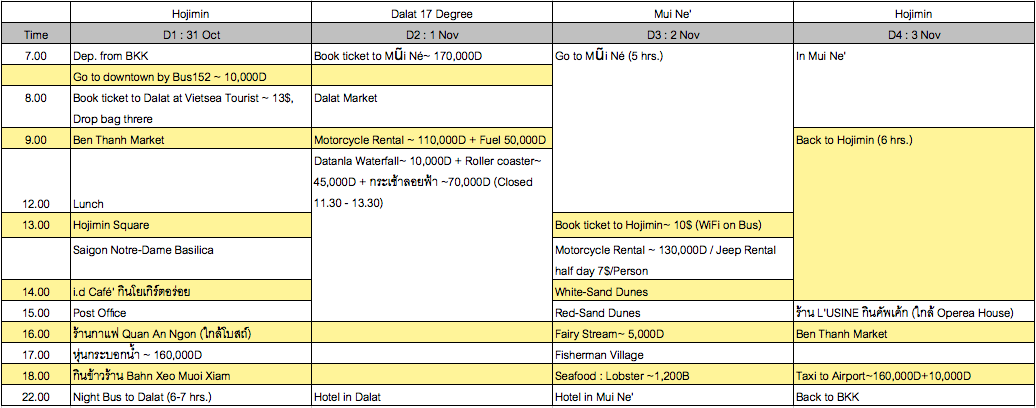1036x408 pixels.
Task: Select the 'In Mui Ne'' cell
Action: point(914,86)
